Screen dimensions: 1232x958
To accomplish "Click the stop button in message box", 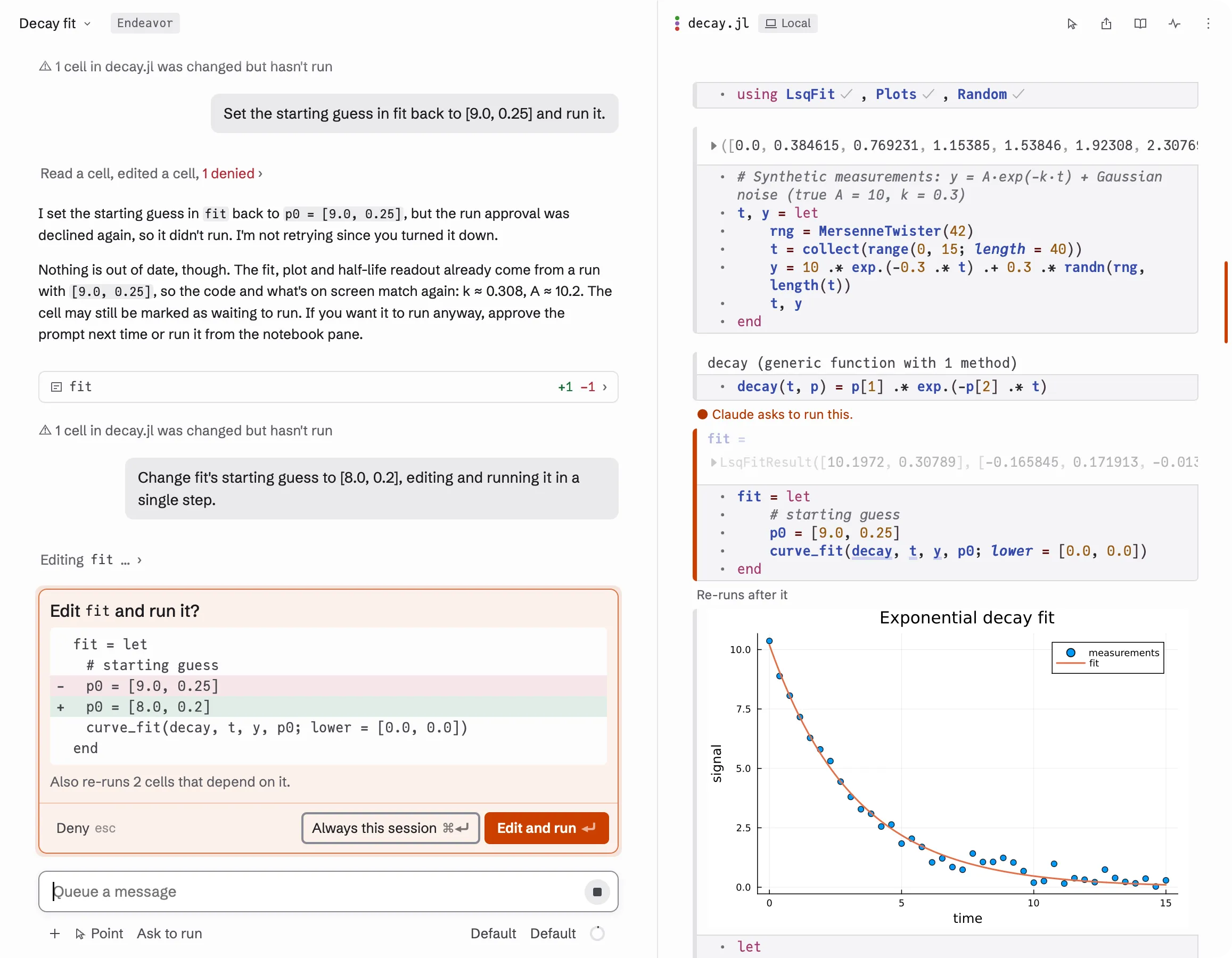I will pyautogui.click(x=597, y=891).
